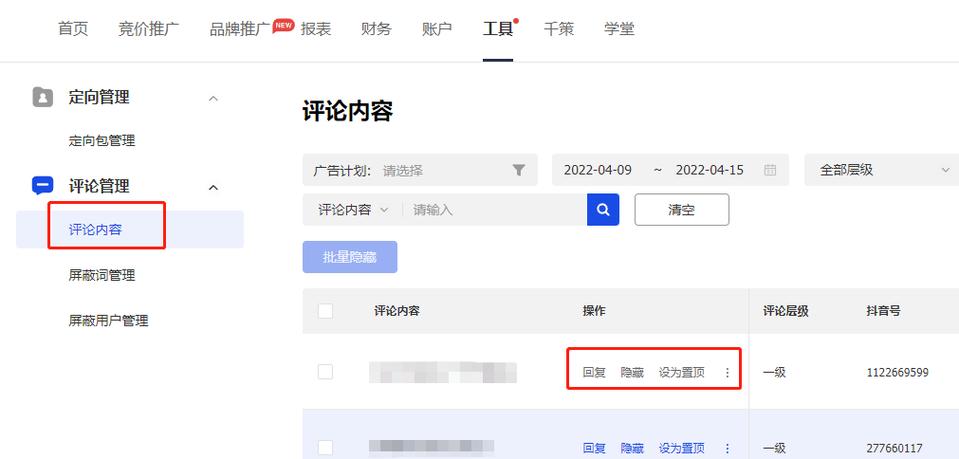The height and width of the screenshot is (459, 959).
Task: Open more options for the 277660117 row
Action: [727, 448]
